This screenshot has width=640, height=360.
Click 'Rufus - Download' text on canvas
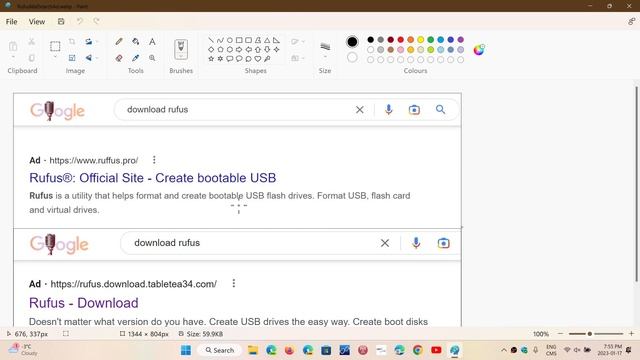(x=84, y=303)
